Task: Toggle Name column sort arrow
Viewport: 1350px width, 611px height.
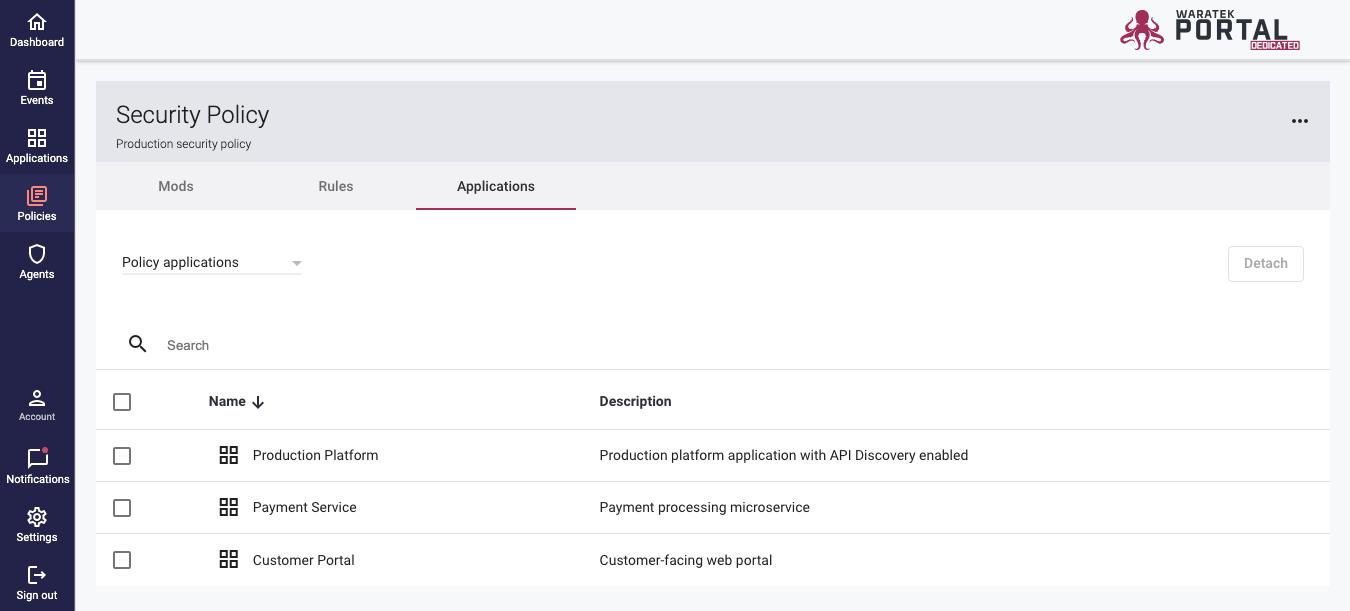Action: click(258, 402)
